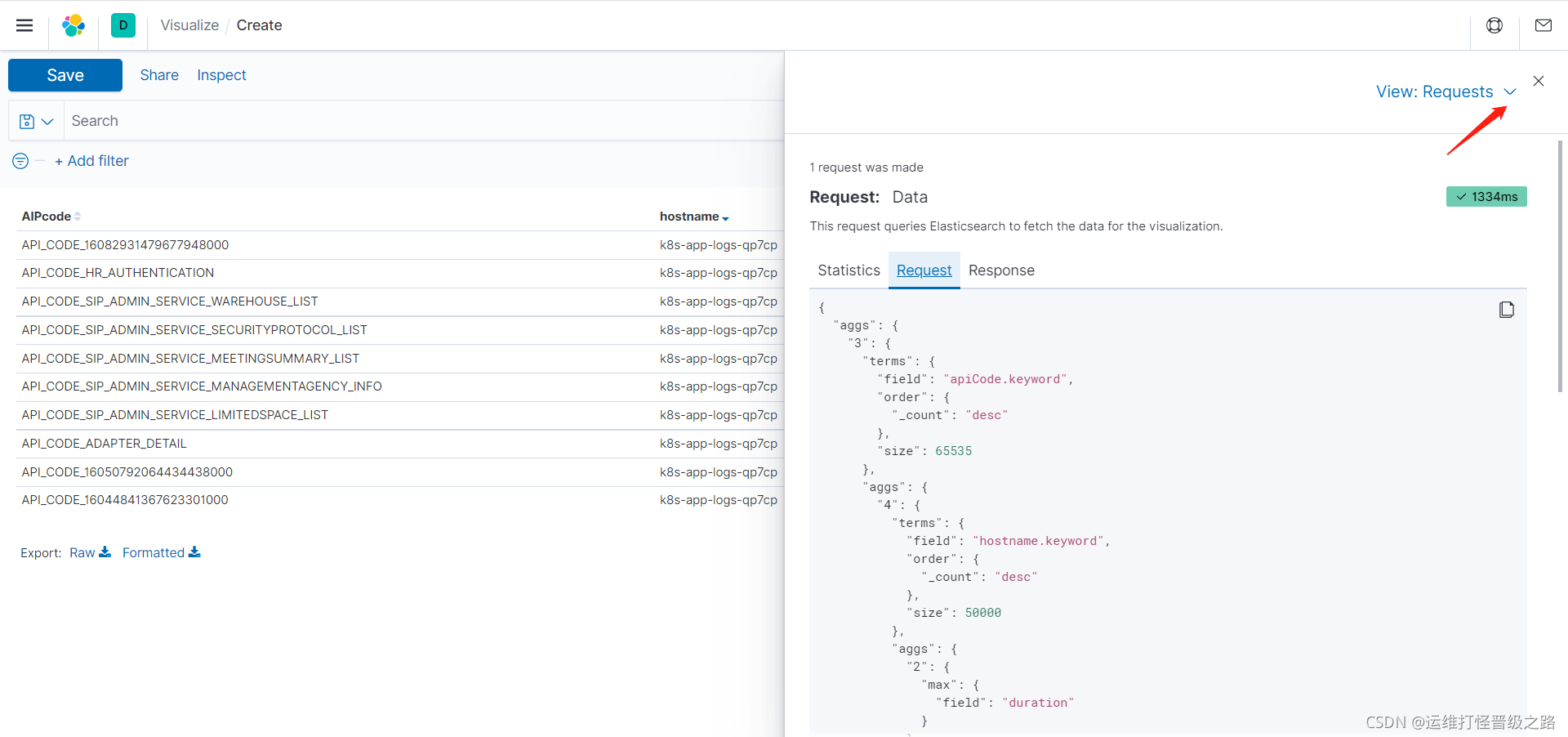Screen dimensions: 1568x737
Task: Select the Request tab
Action: pyautogui.click(x=924, y=270)
